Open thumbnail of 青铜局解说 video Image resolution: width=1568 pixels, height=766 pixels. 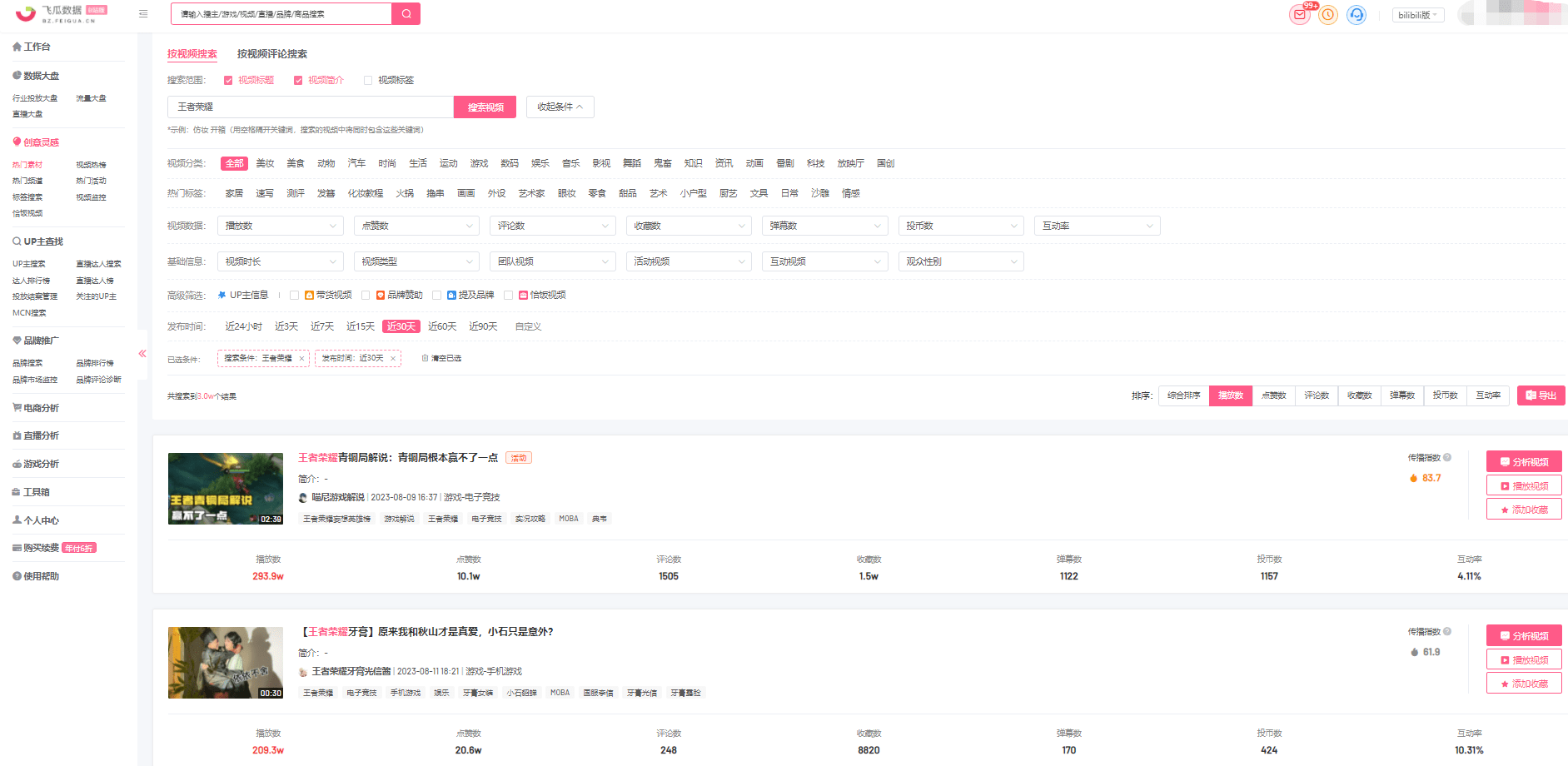point(226,489)
